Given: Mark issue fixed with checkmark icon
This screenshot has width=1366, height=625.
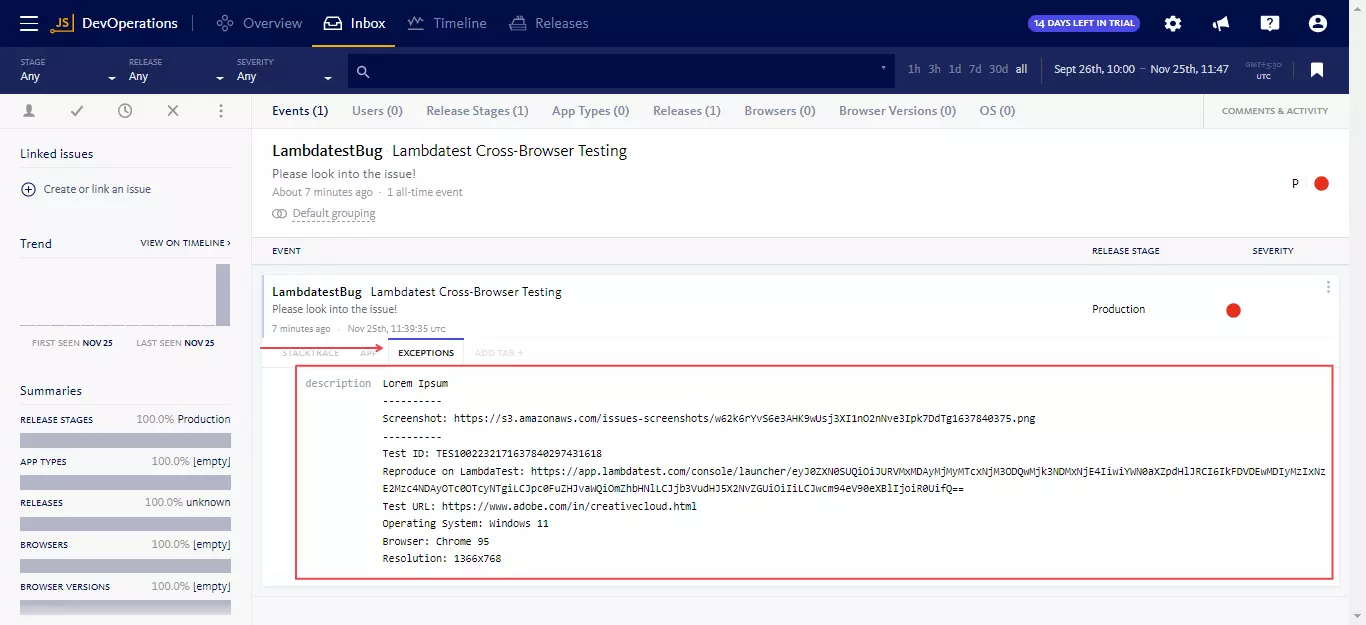Looking at the screenshot, I should [77, 111].
